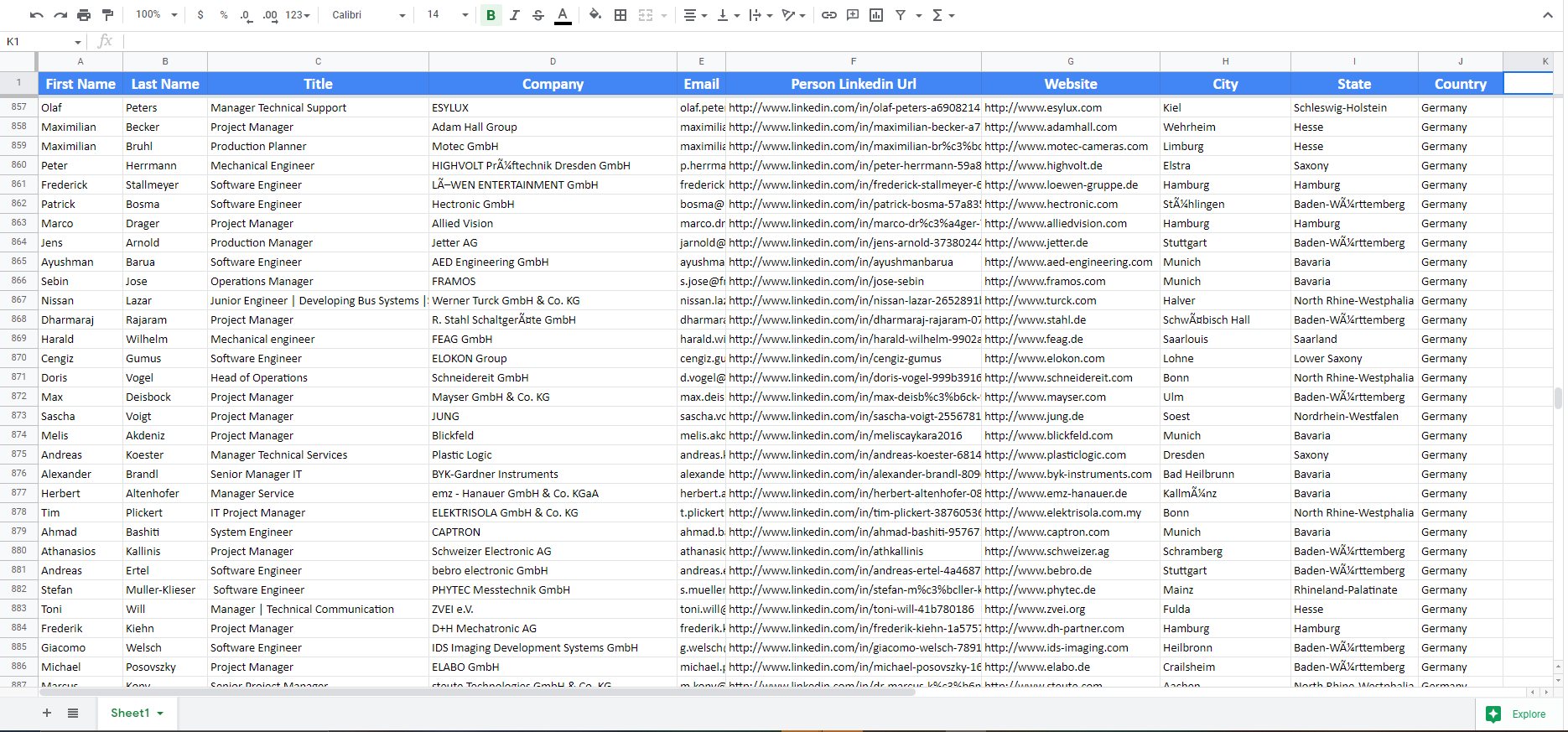
Task: Decrease decimal places
Action: click(246, 15)
